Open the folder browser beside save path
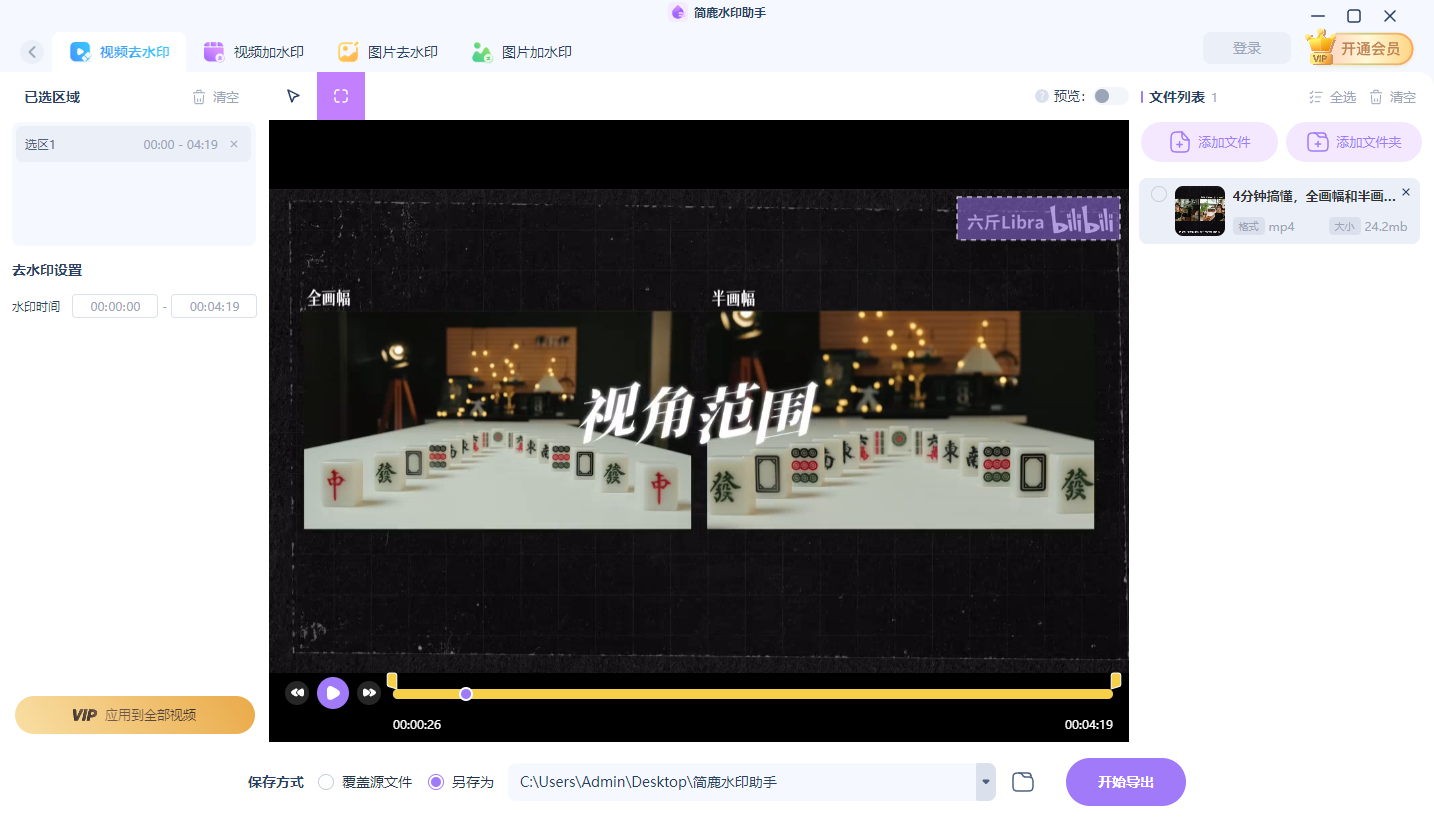1434x822 pixels. (x=1022, y=781)
